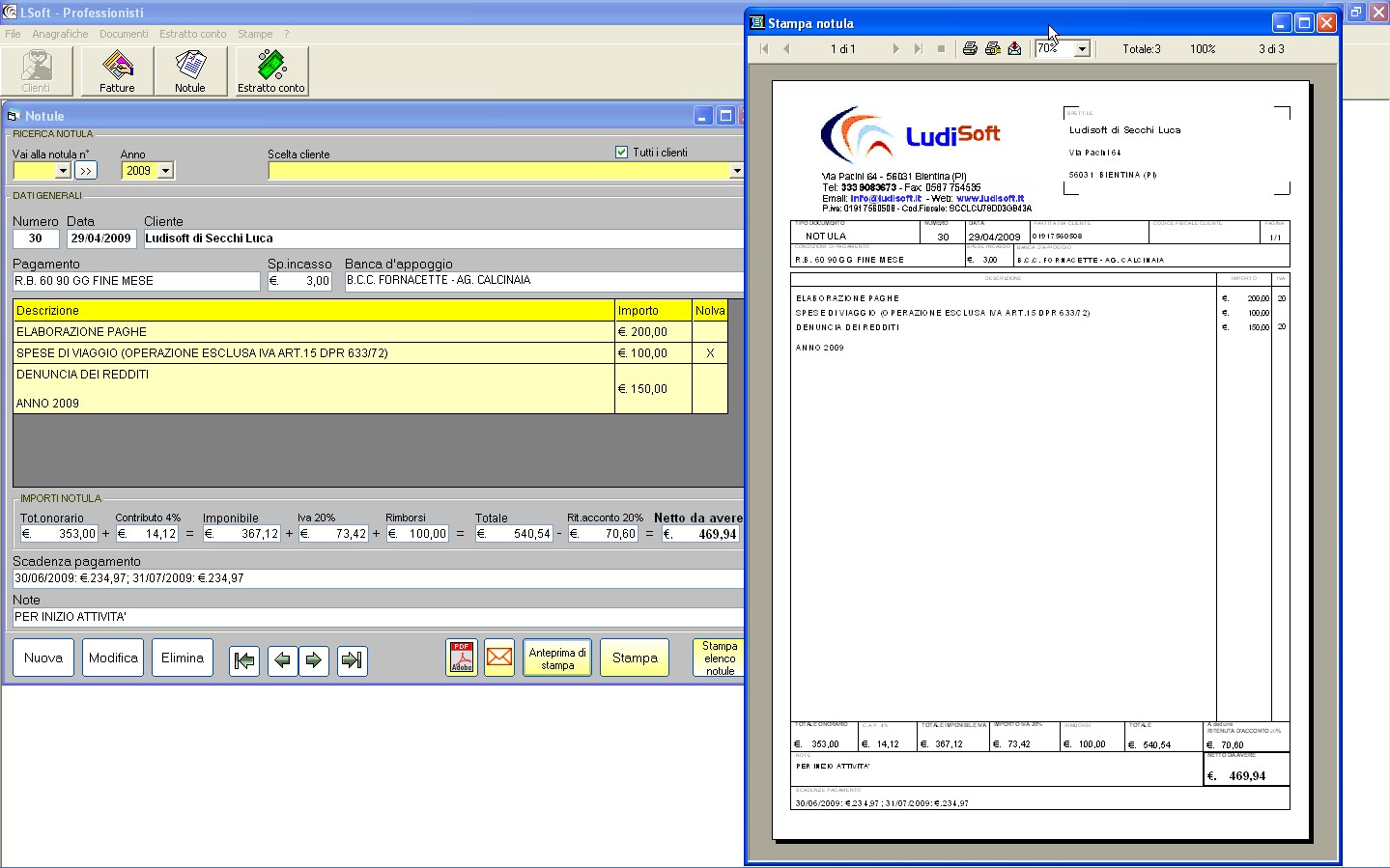The width and height of the screenshot is (1390, 868).
Task: Click the Stampa elenco notule button
Action: point(719,658)
